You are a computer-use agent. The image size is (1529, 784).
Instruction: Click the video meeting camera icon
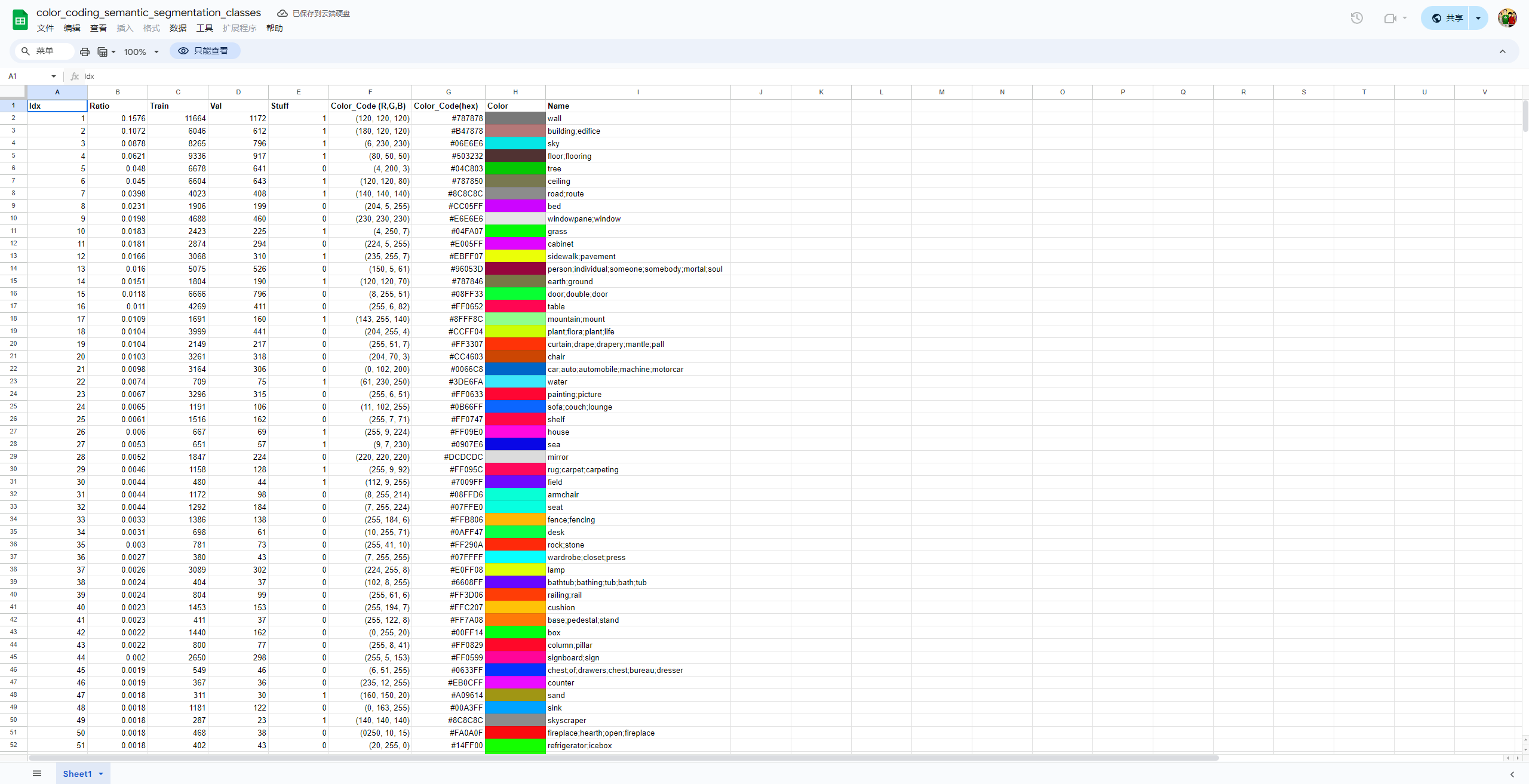1390,18
